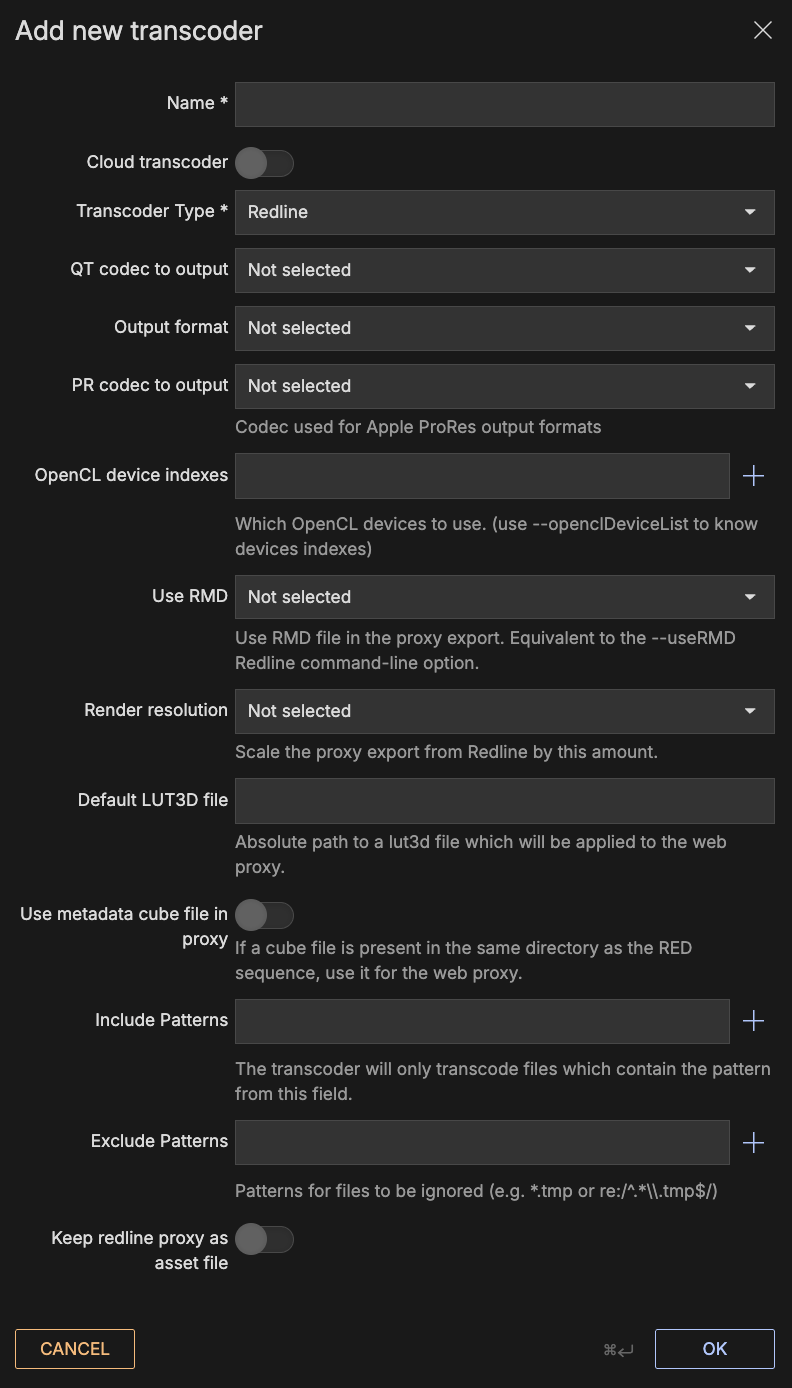Choose a PR codec to output option

[504, 386]
